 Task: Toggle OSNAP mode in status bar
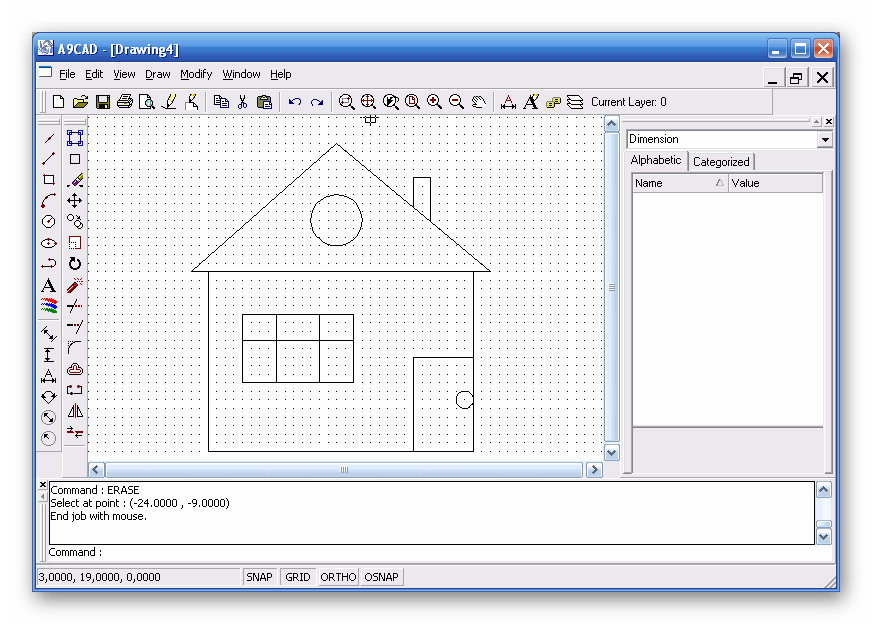381,577
